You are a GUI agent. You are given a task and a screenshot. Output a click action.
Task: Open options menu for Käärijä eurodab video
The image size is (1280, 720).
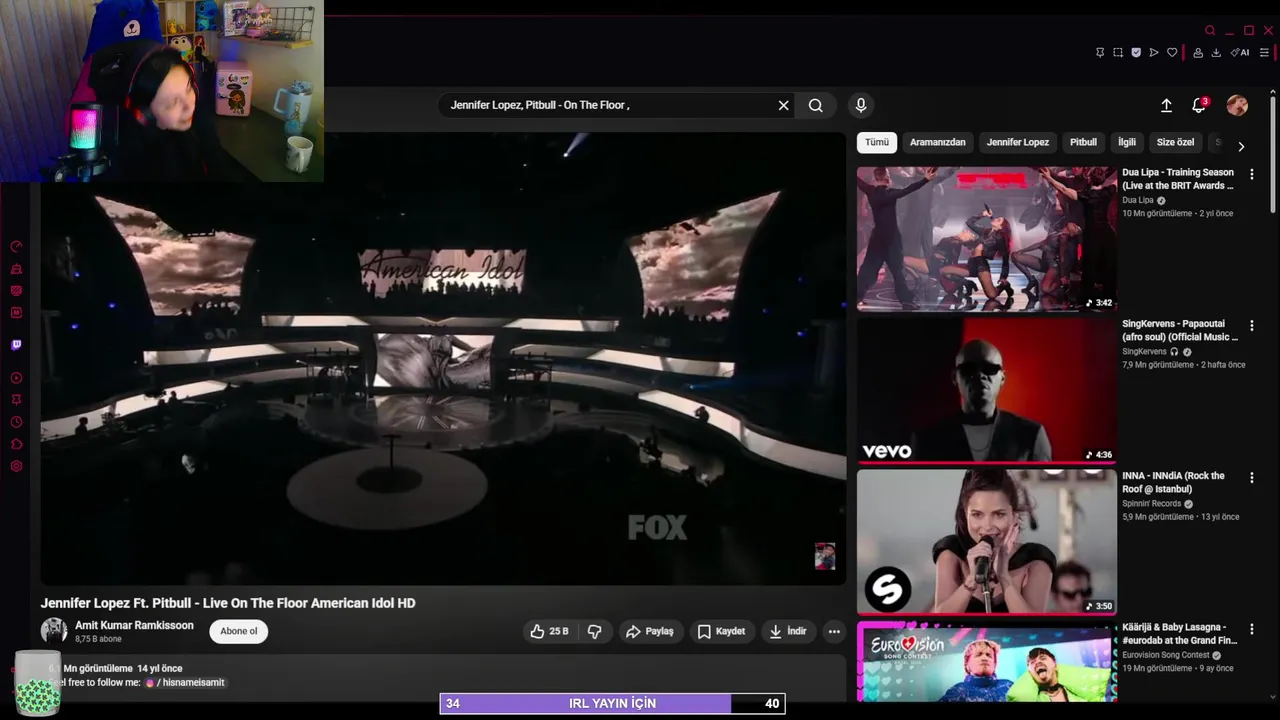coord(1251,630)
